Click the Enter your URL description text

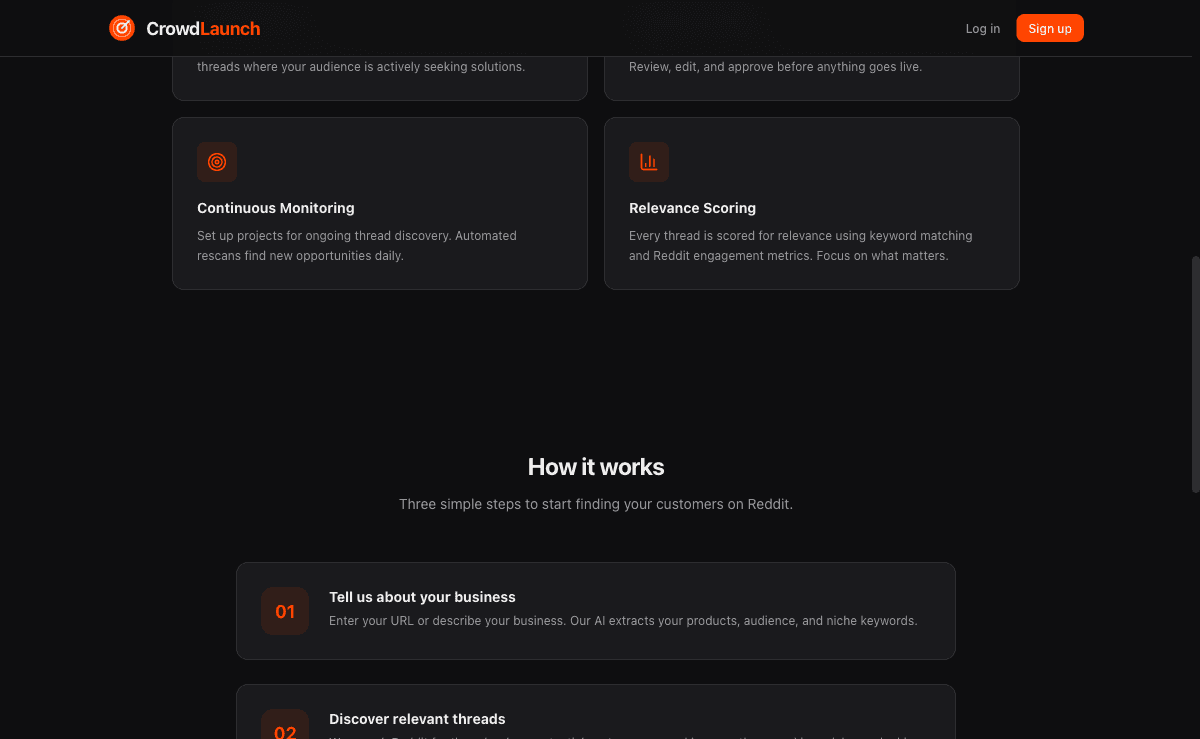click(623, 621)
